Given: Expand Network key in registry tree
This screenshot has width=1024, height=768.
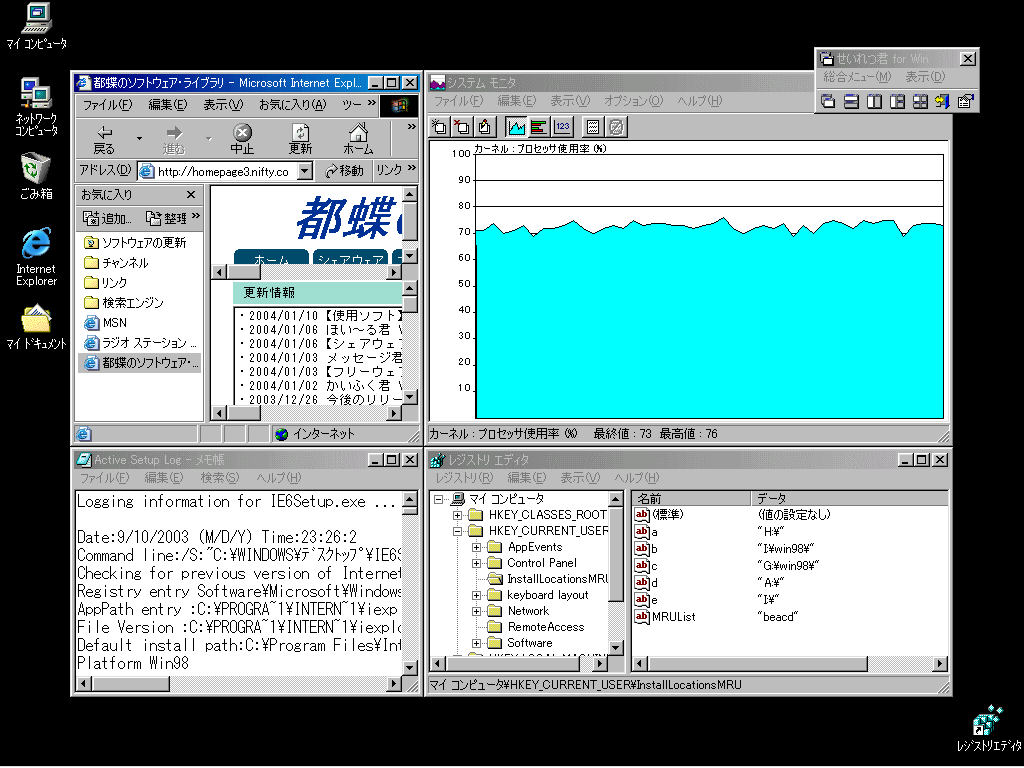Looking at the screenshot, I should point(477,611).
